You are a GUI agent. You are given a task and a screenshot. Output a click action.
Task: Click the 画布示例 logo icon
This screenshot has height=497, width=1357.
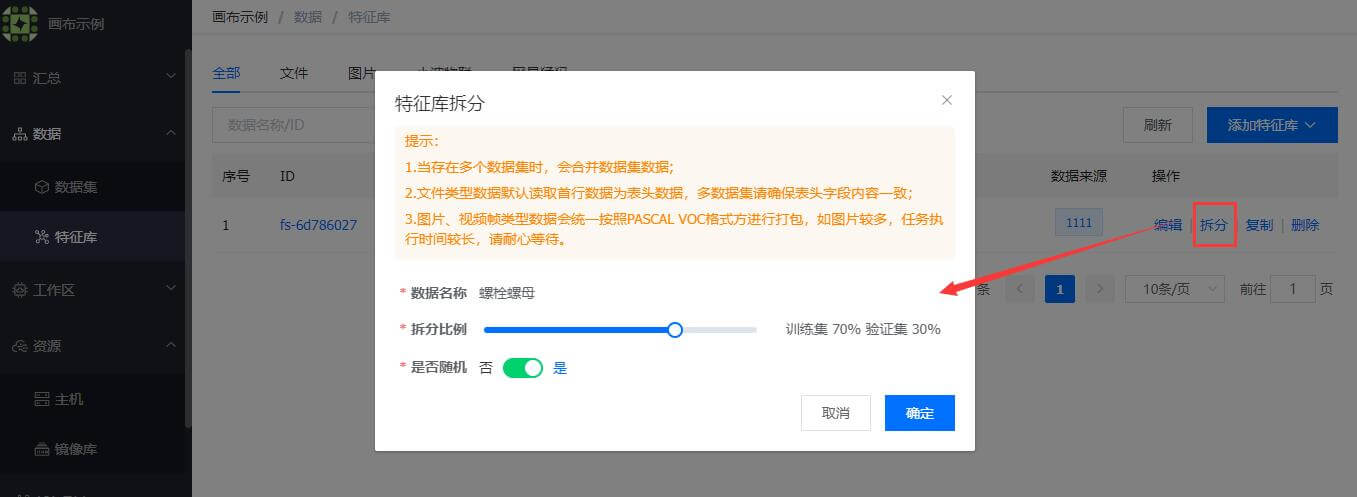coord(20,22)
